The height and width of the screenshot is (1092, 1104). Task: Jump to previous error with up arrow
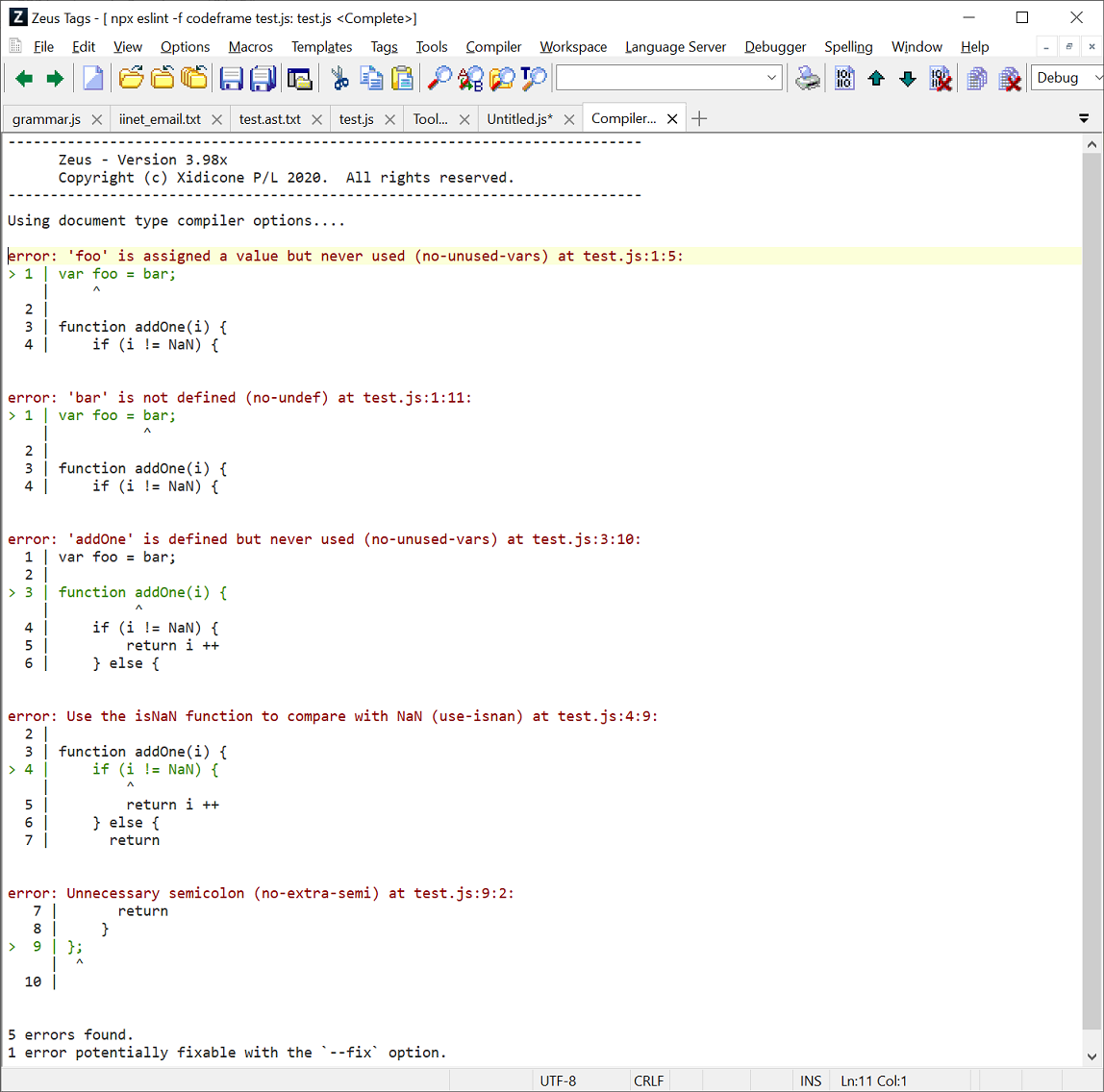click(x=876, y=78)
